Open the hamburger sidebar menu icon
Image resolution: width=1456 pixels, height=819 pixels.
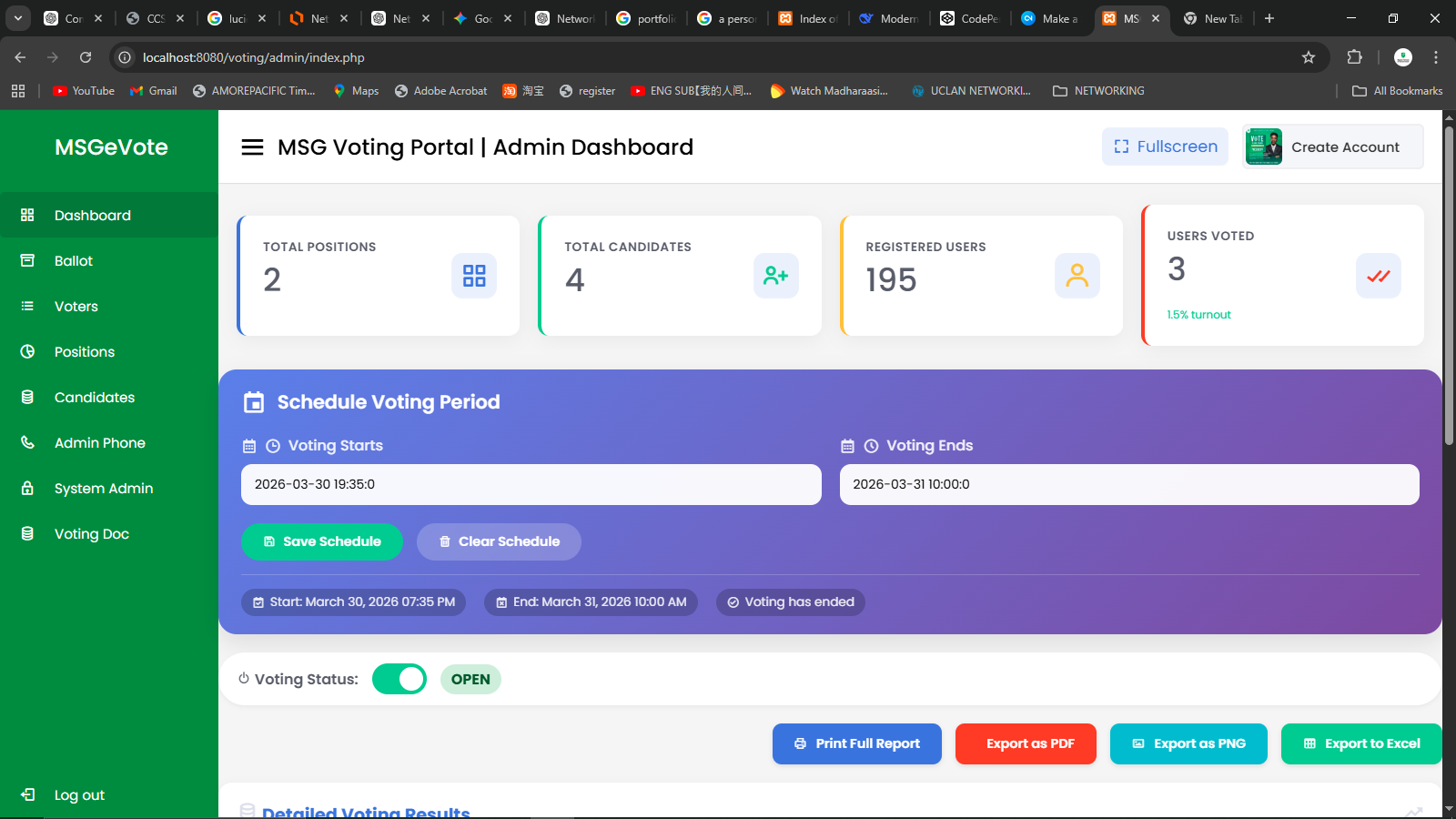(252, 147)
